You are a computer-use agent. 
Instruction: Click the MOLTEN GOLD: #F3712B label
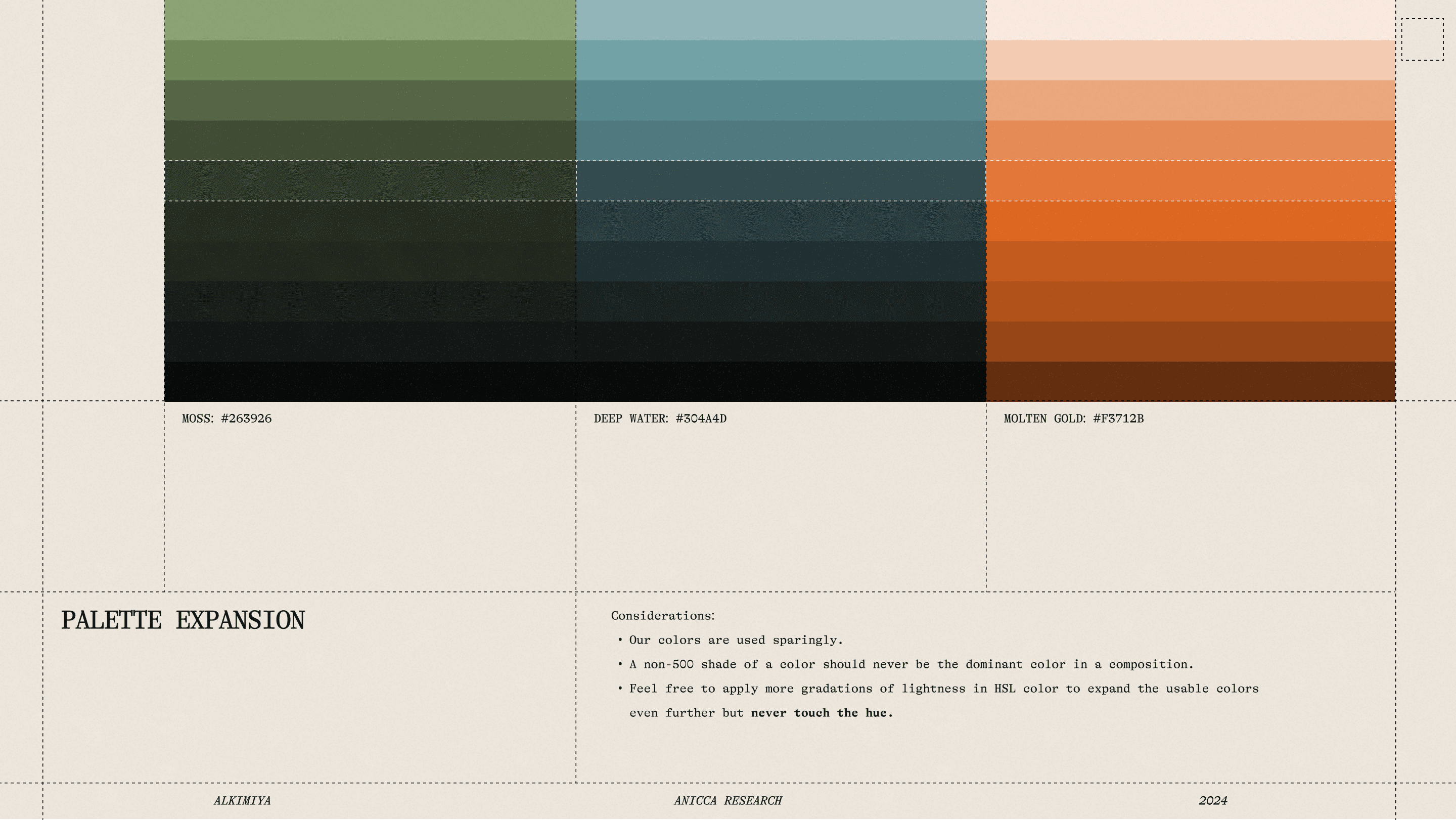pyautogui.click(x=1073, y=419)
